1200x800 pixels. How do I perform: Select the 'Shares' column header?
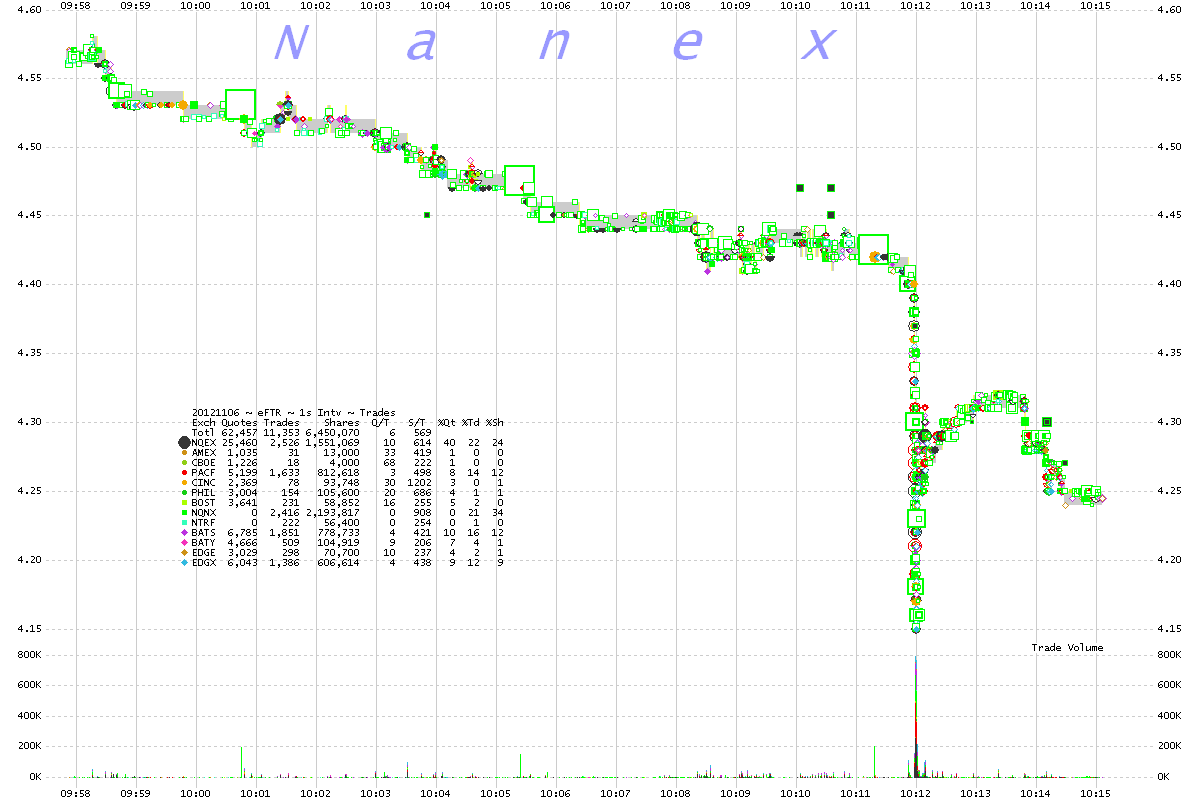tap(342, 422)
